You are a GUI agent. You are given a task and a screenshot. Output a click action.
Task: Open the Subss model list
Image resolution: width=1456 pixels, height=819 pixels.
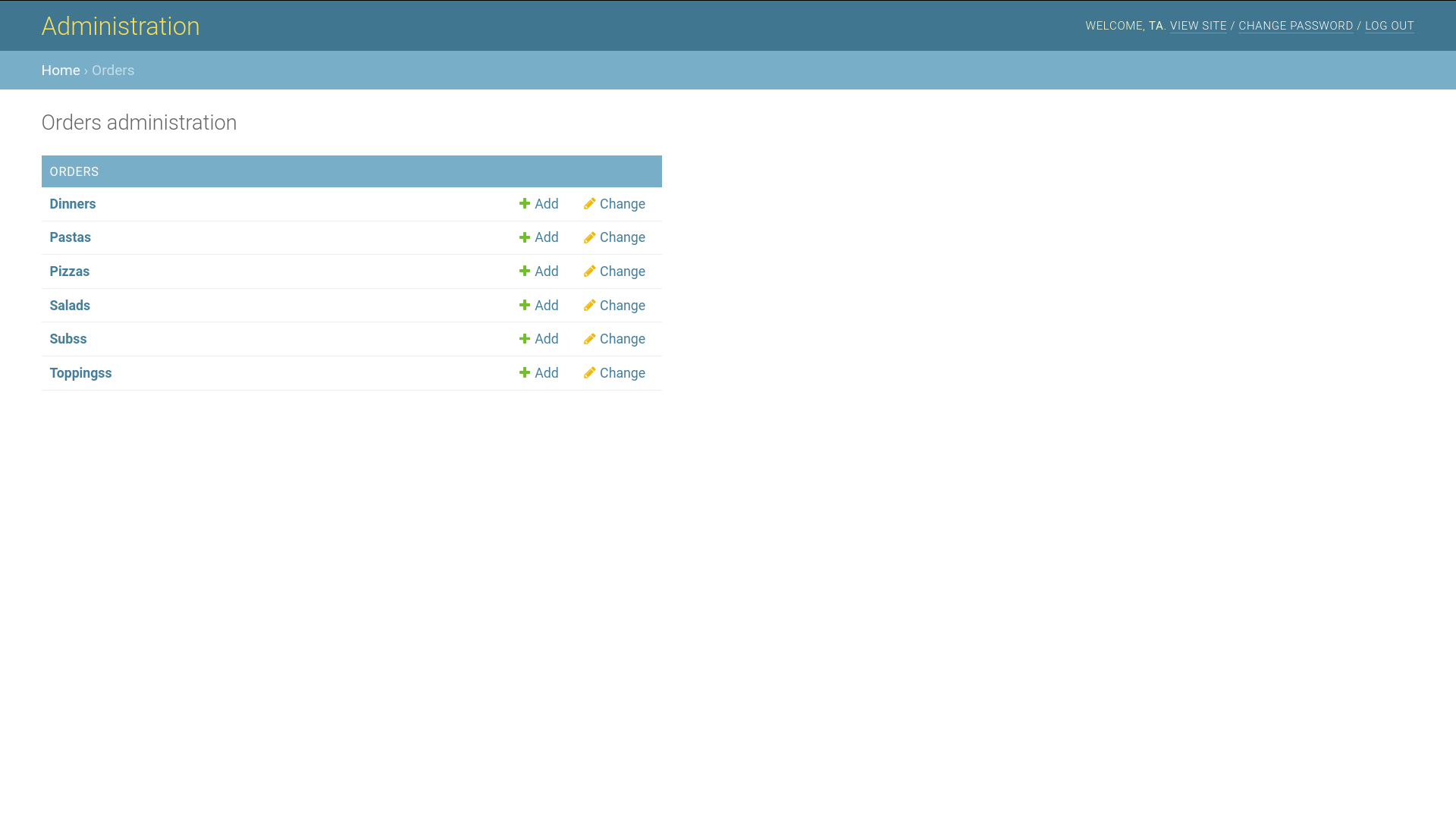(68, 339)
